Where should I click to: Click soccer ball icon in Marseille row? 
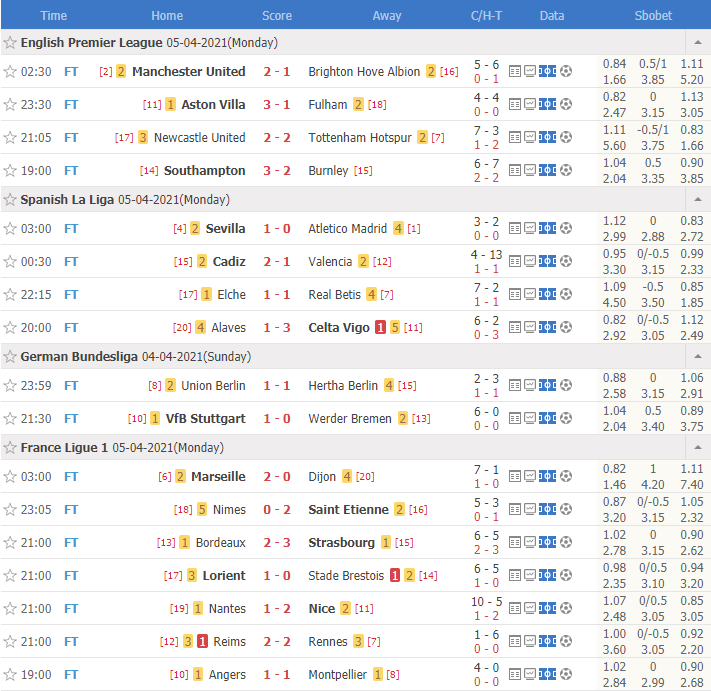pos(565,476)
